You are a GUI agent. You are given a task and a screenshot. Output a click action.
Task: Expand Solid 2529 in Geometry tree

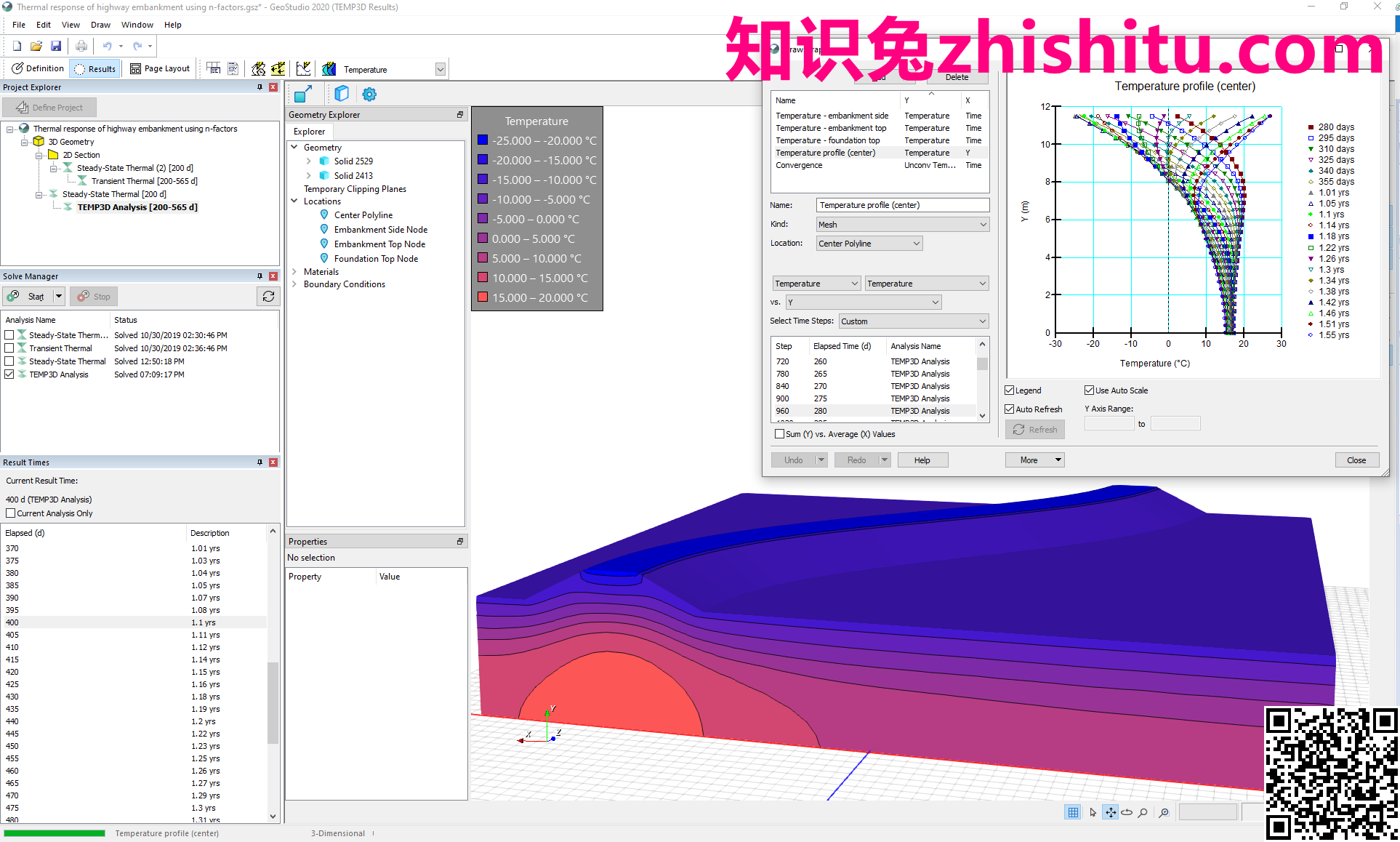click(309, 161)
